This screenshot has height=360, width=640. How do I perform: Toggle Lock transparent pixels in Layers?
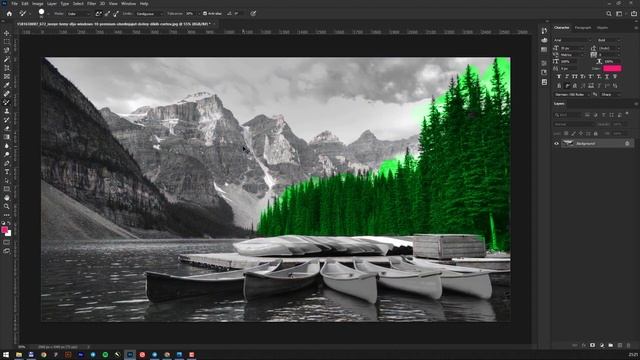[x=566, y=133]
